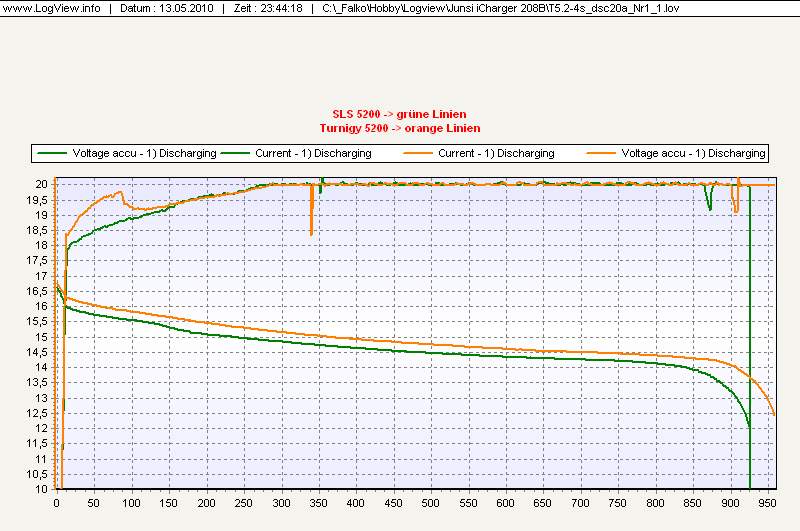Click x-axis label '250'
The width and height of the screenshot is (800, 531).
pyautogui.click(x=243, y=503)
